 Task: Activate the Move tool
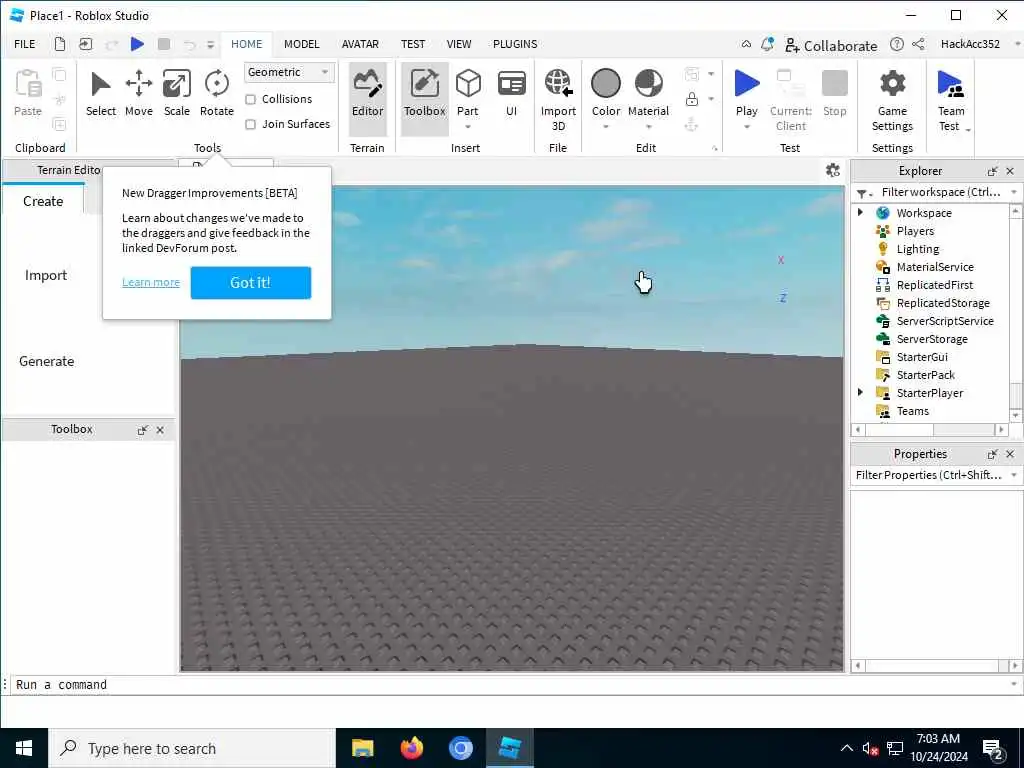[x=138, y=94]
